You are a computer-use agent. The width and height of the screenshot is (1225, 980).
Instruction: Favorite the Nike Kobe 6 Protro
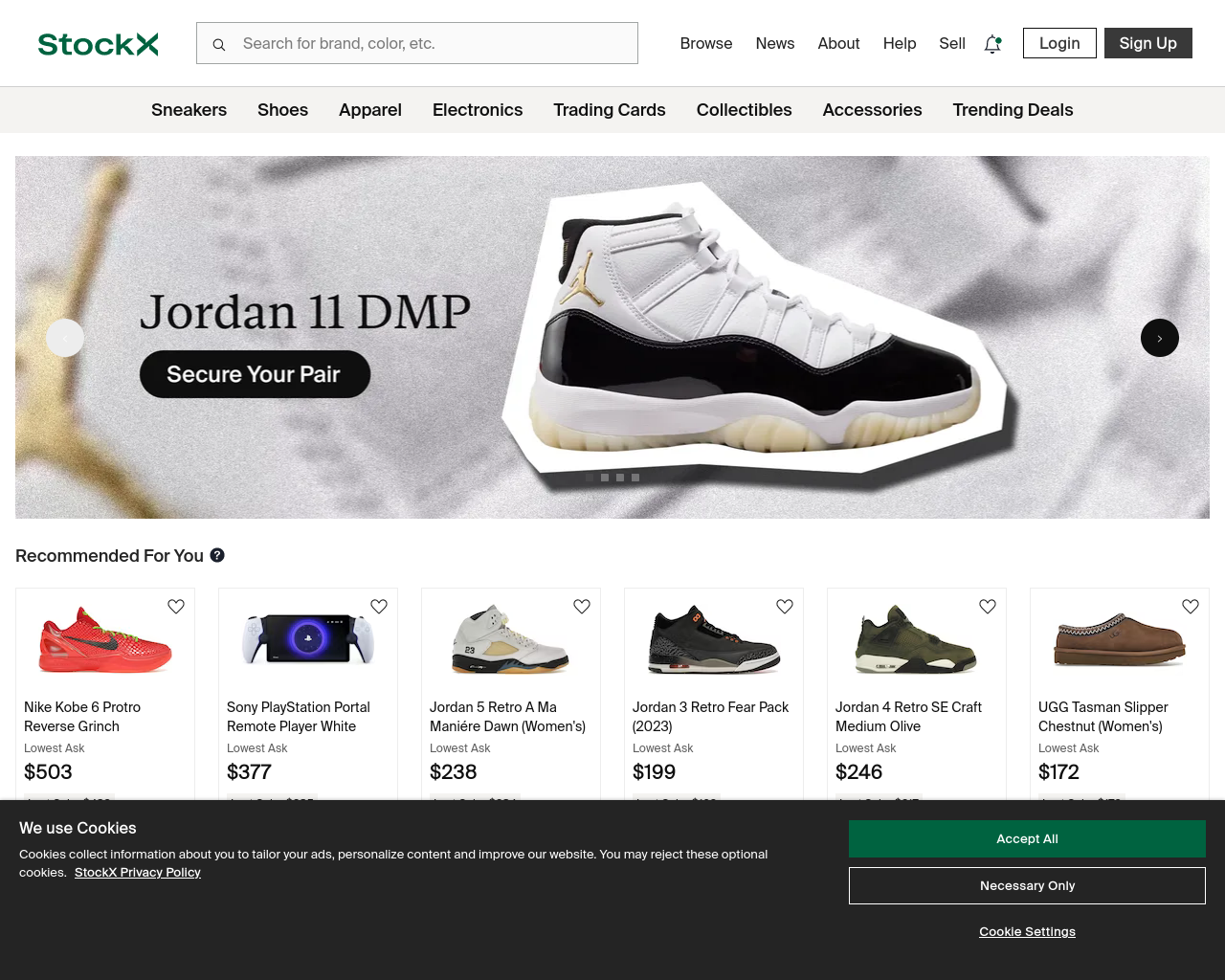(x=176, y=607)
